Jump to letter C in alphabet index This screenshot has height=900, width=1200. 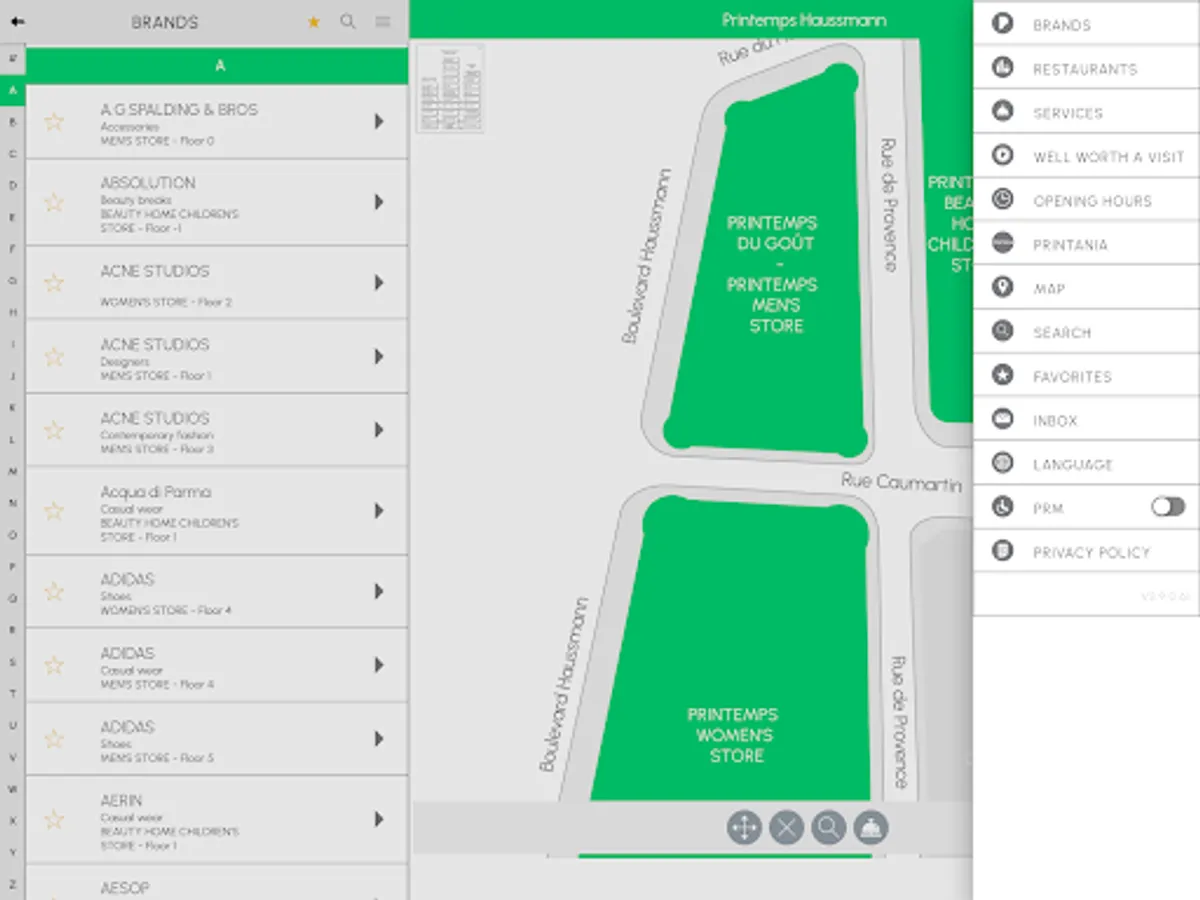[x=12, y=154]
